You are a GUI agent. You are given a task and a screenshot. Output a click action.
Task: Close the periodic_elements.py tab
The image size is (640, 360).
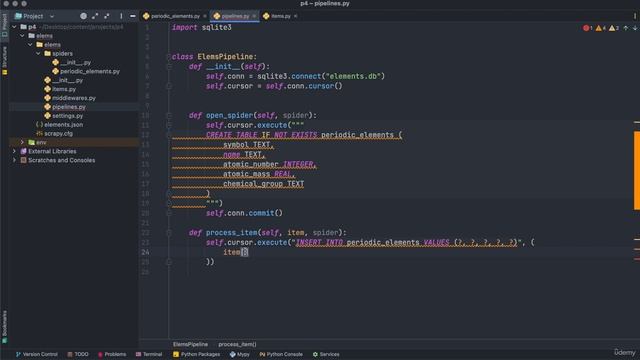tap(205, 16)
